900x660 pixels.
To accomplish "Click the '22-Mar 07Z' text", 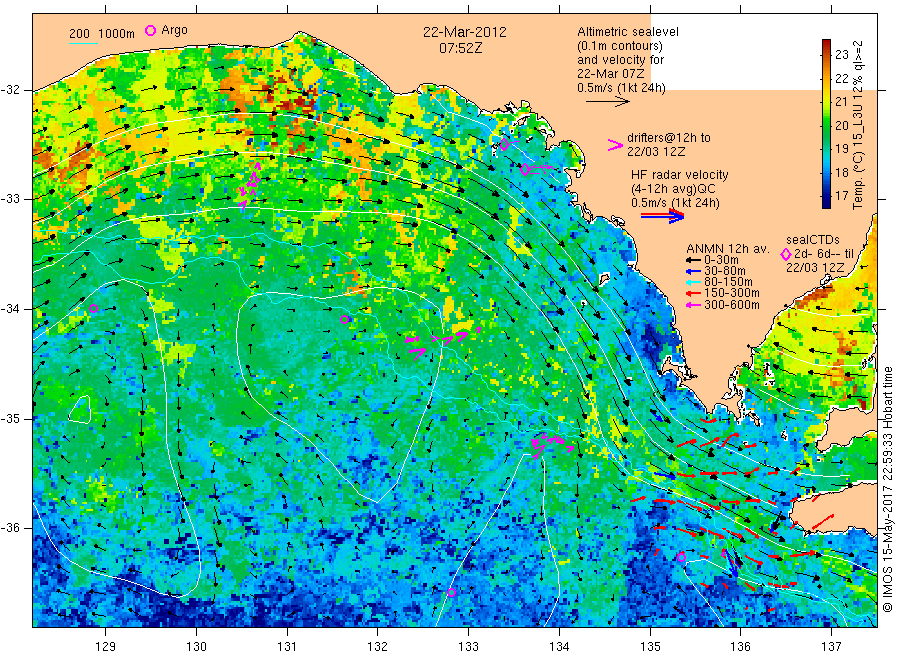I will (x=611, y=73).
